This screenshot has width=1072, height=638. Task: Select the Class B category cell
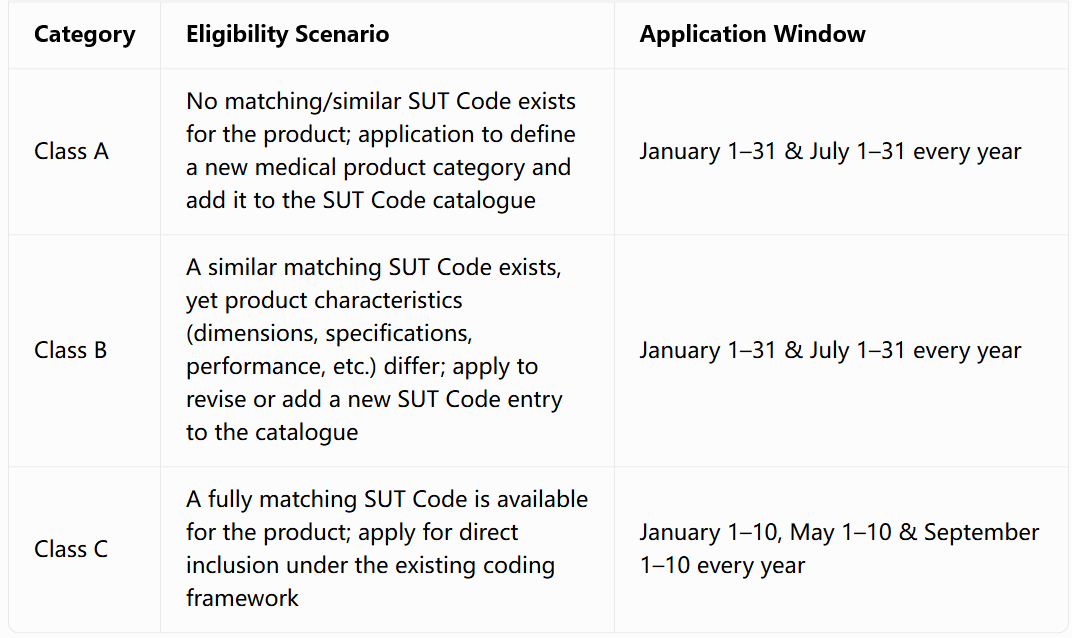click(x=85, y=350)
